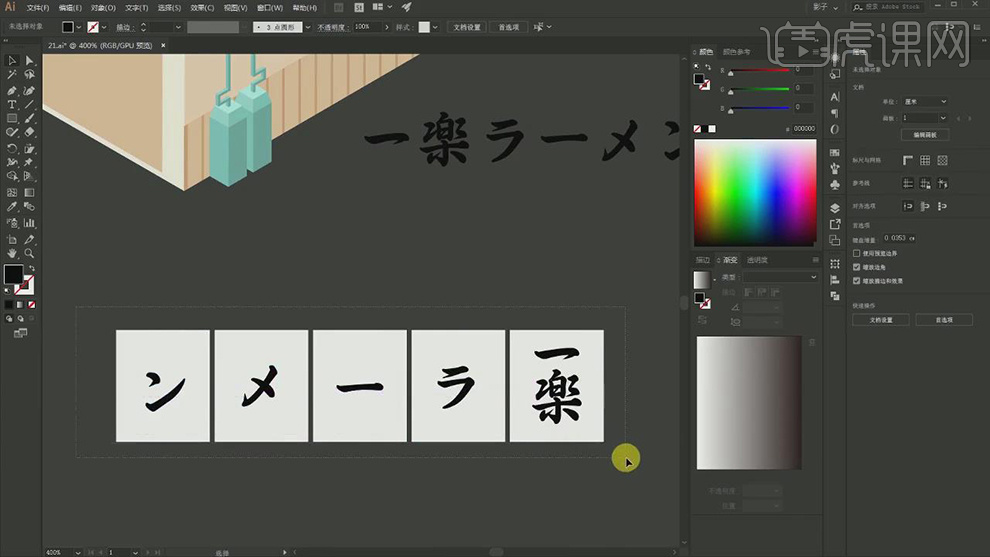Screen dimensions: 990x557
Task: Click the 编辑画板 button
Action: pyautogui.click(x=925, y=134)
